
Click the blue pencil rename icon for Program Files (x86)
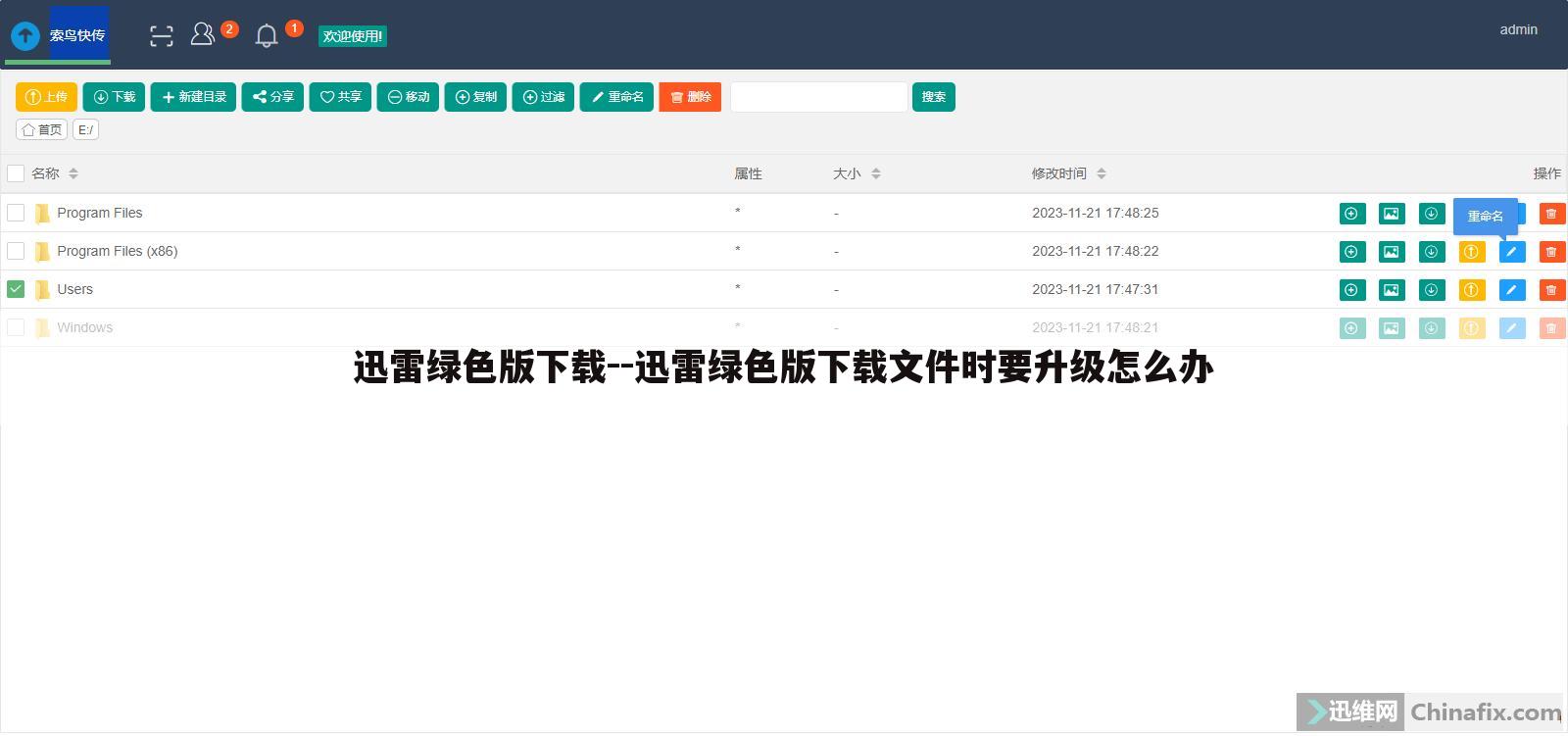point(1512,252)
